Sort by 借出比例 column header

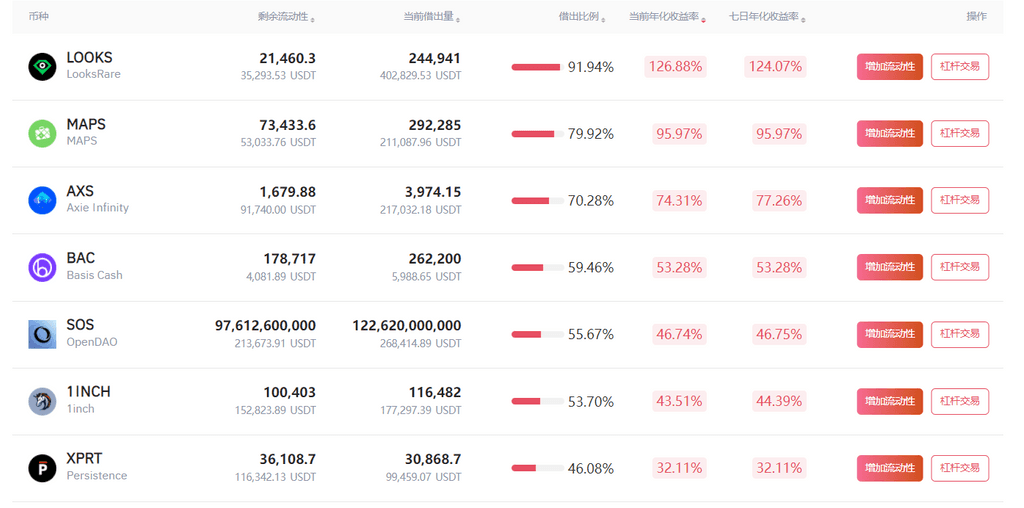pos(582,17)
